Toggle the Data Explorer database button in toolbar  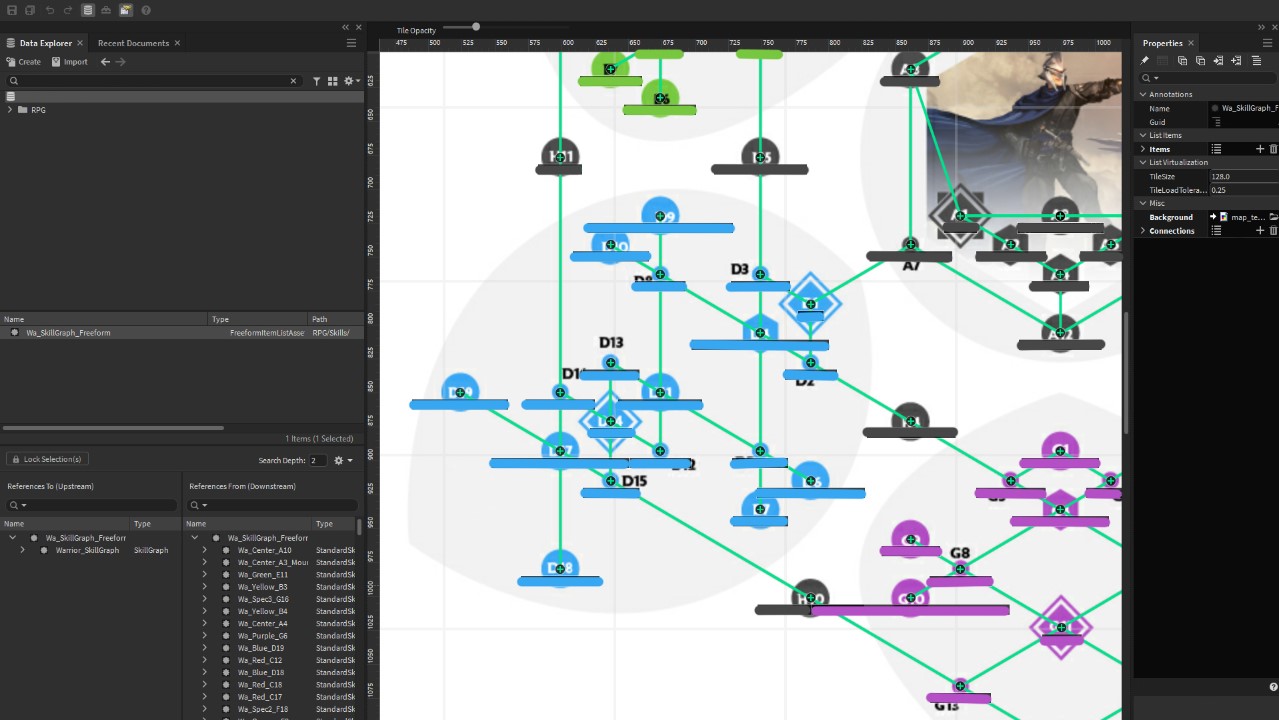point(88,10)
